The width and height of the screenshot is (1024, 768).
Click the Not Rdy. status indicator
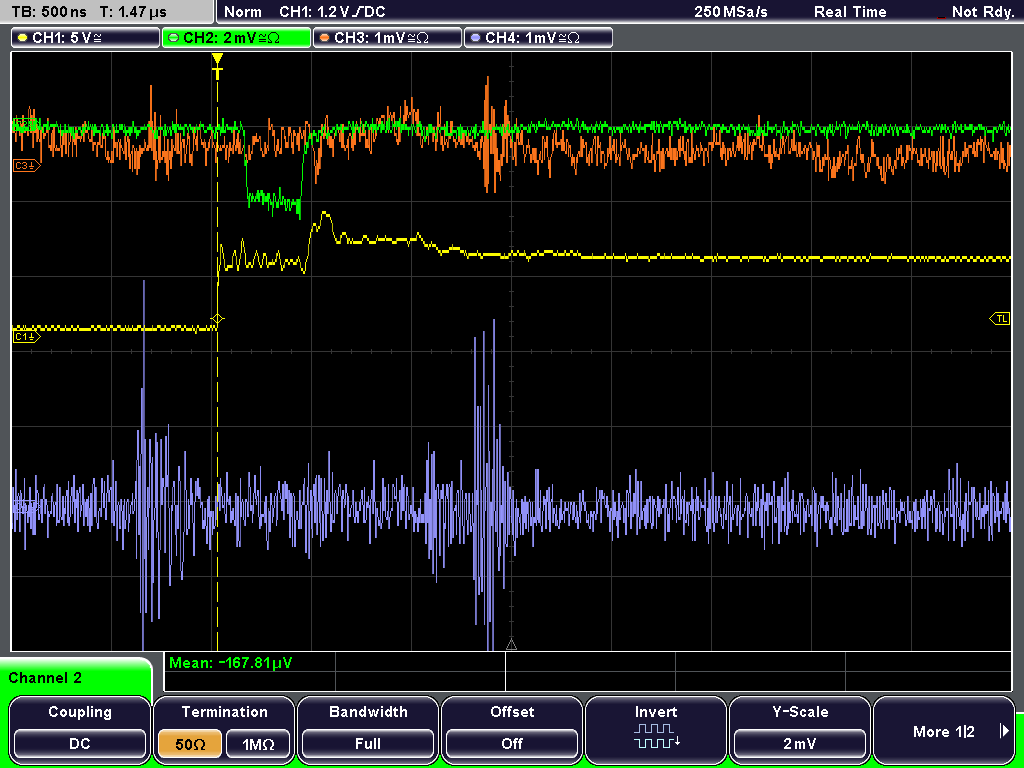pyautogui.click(x=982, y=12)
